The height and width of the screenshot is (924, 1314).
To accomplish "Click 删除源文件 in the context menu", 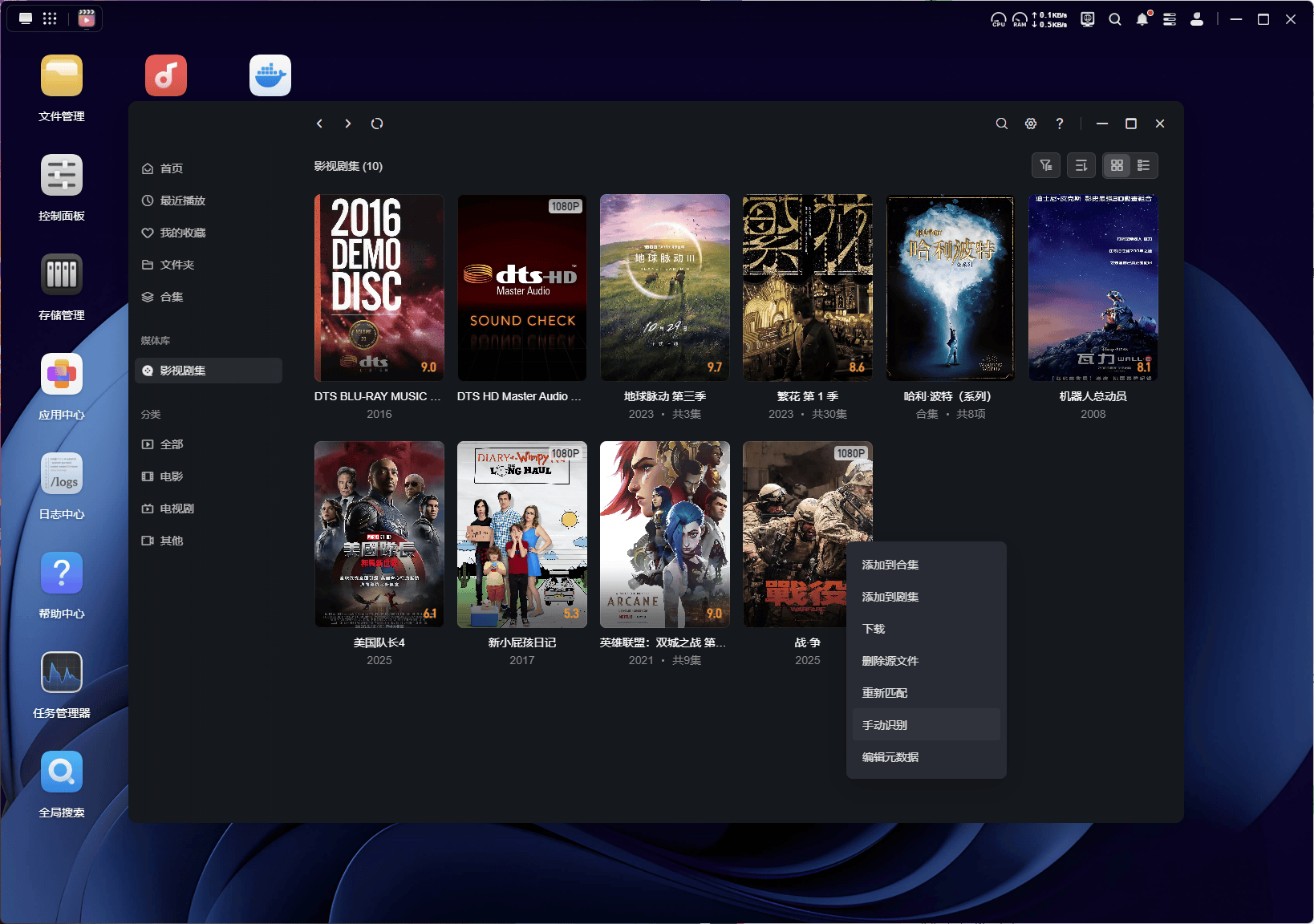I will pos(890,661).
